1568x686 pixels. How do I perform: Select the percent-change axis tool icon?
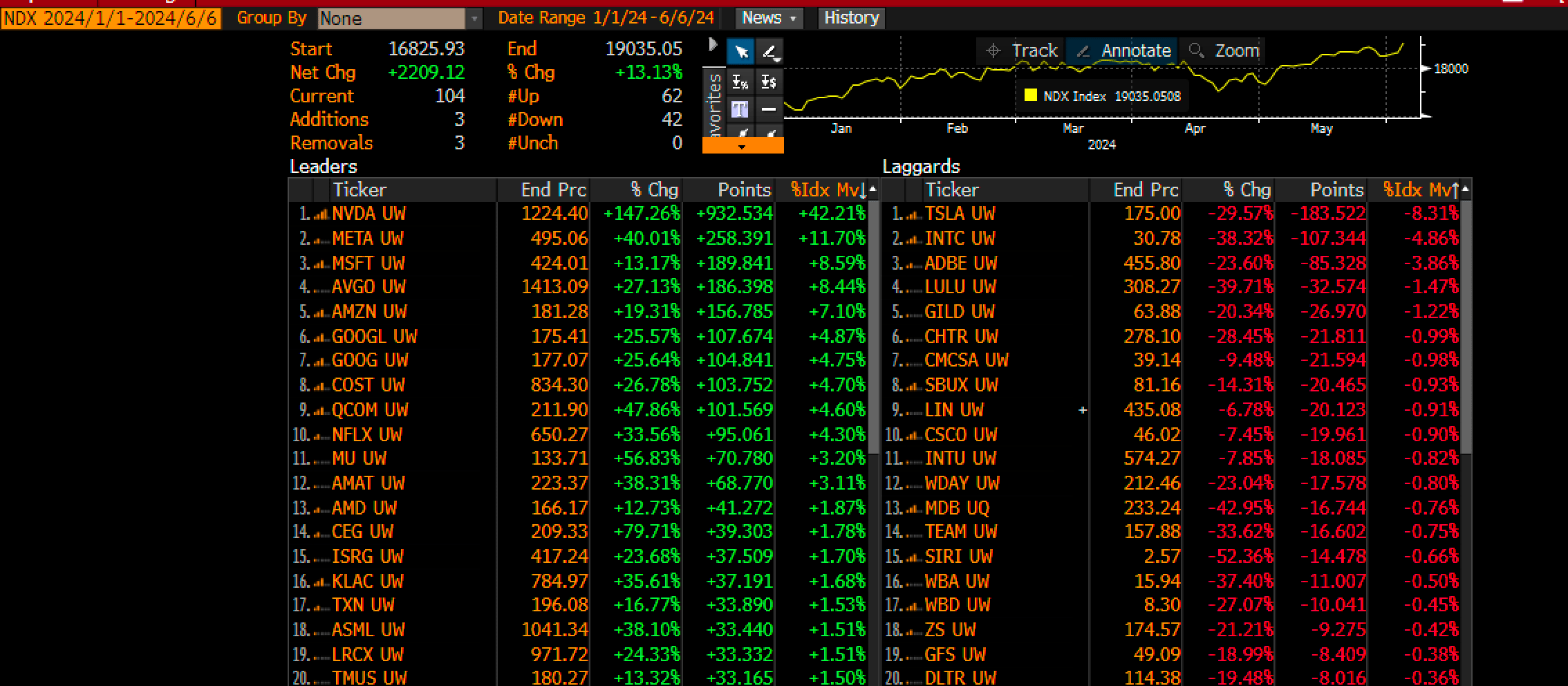740,82
